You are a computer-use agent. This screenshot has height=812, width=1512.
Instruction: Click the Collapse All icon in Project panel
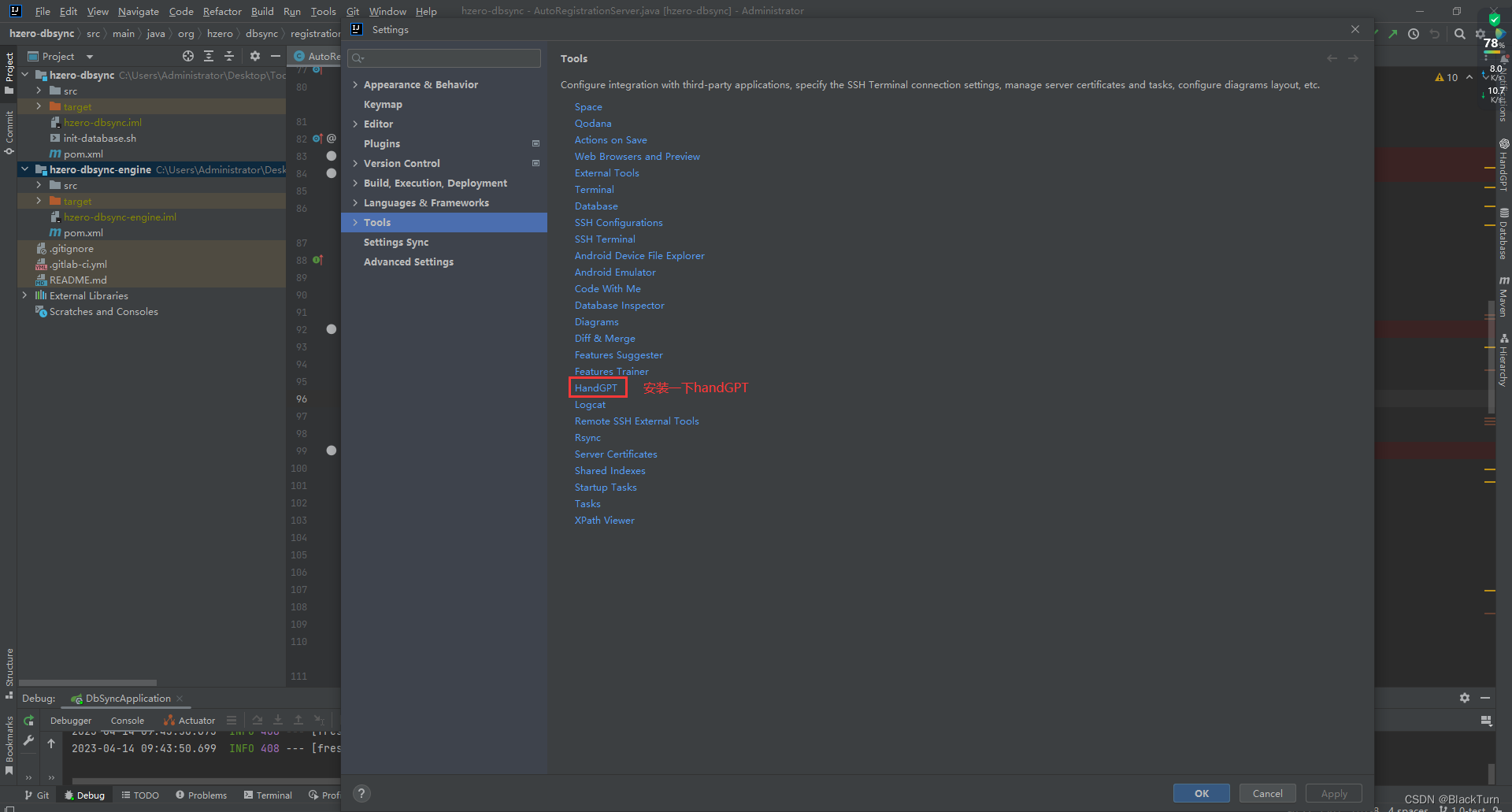point(229,57)
